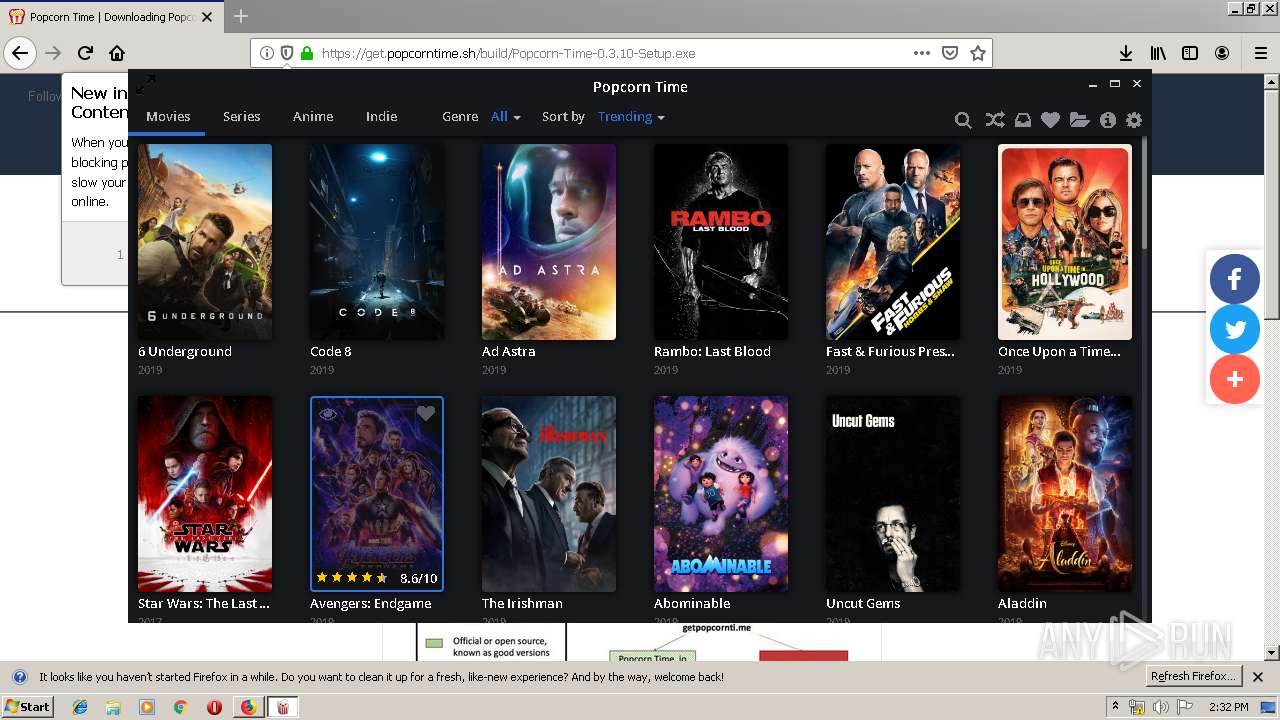Viewport: 1280px width, 720px height.
Task: Click the Refresh Firefox button
Action: pyautogui.click(x=1194, y=676)
